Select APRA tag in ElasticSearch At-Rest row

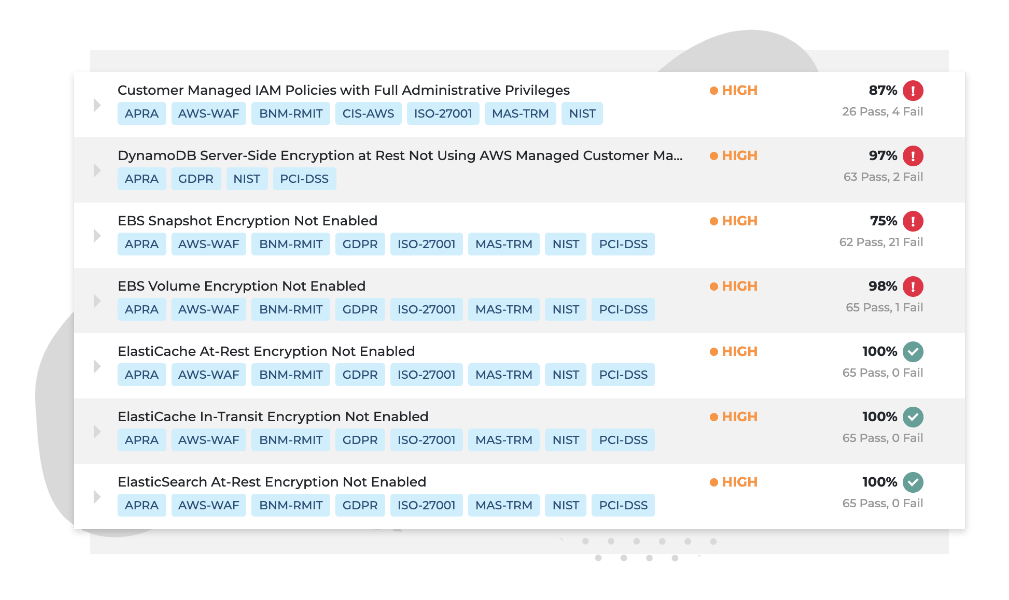[x=142, y=505]
